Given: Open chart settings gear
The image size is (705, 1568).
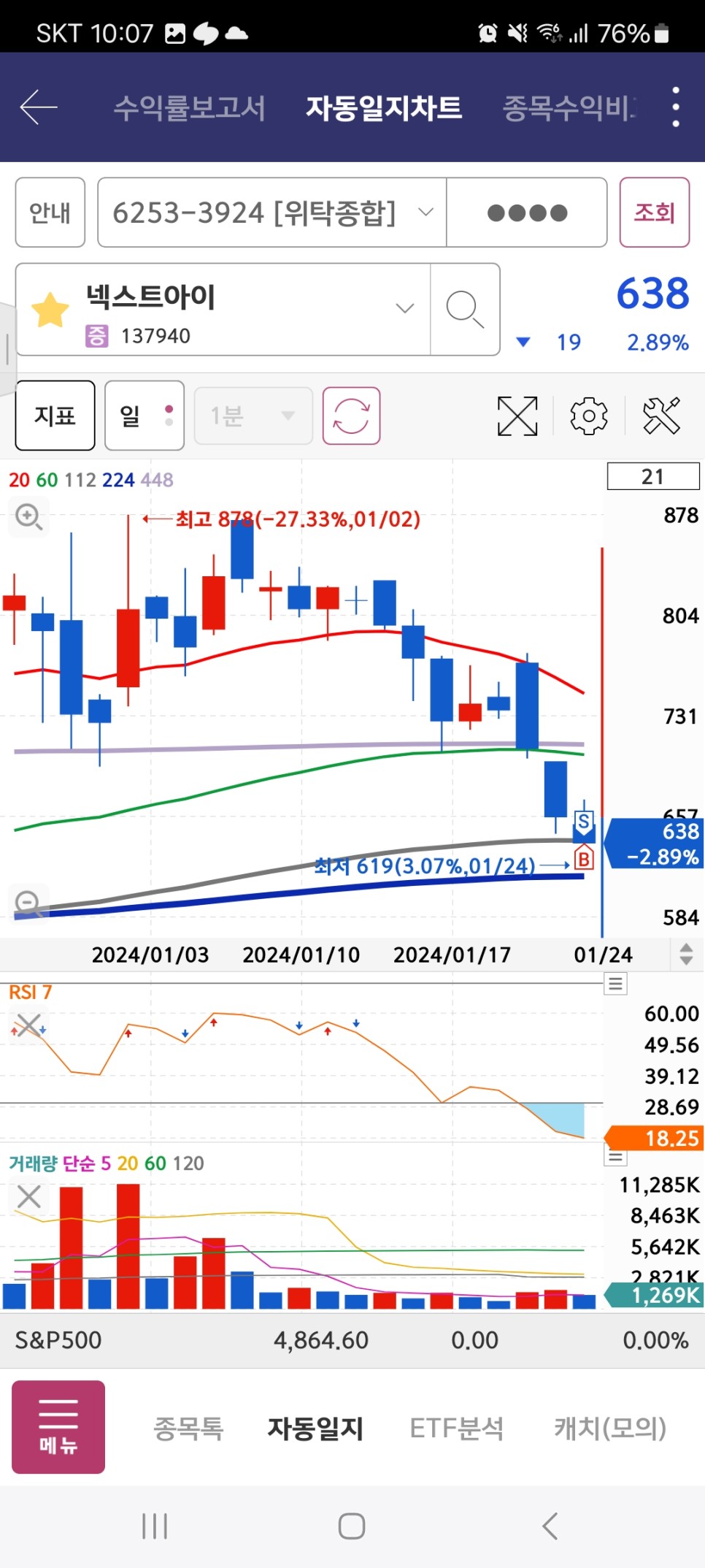Looking at the screenshot, I should point(588,416).
